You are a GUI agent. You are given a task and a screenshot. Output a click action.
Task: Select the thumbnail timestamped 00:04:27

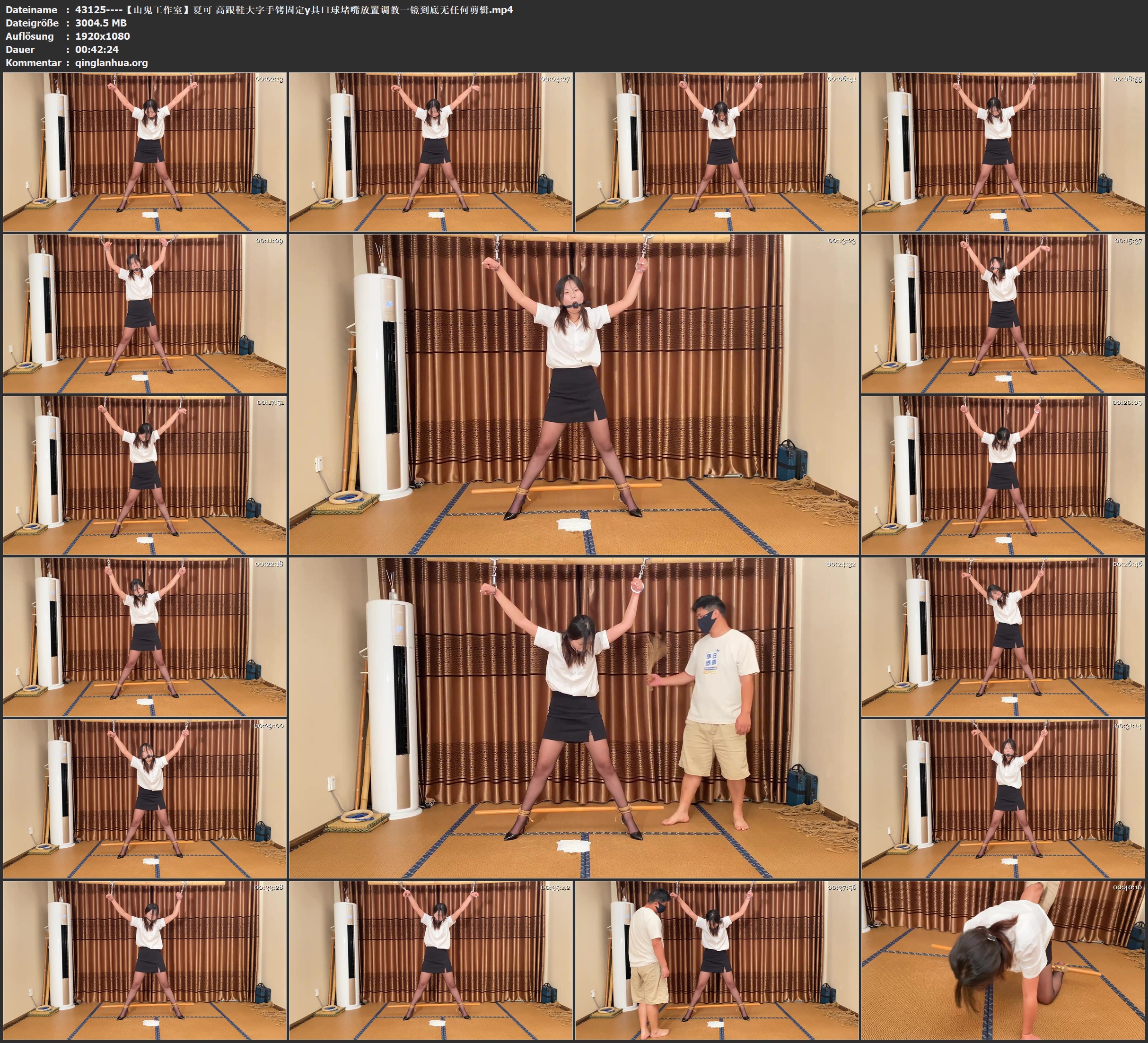click(x=430, y=152)
